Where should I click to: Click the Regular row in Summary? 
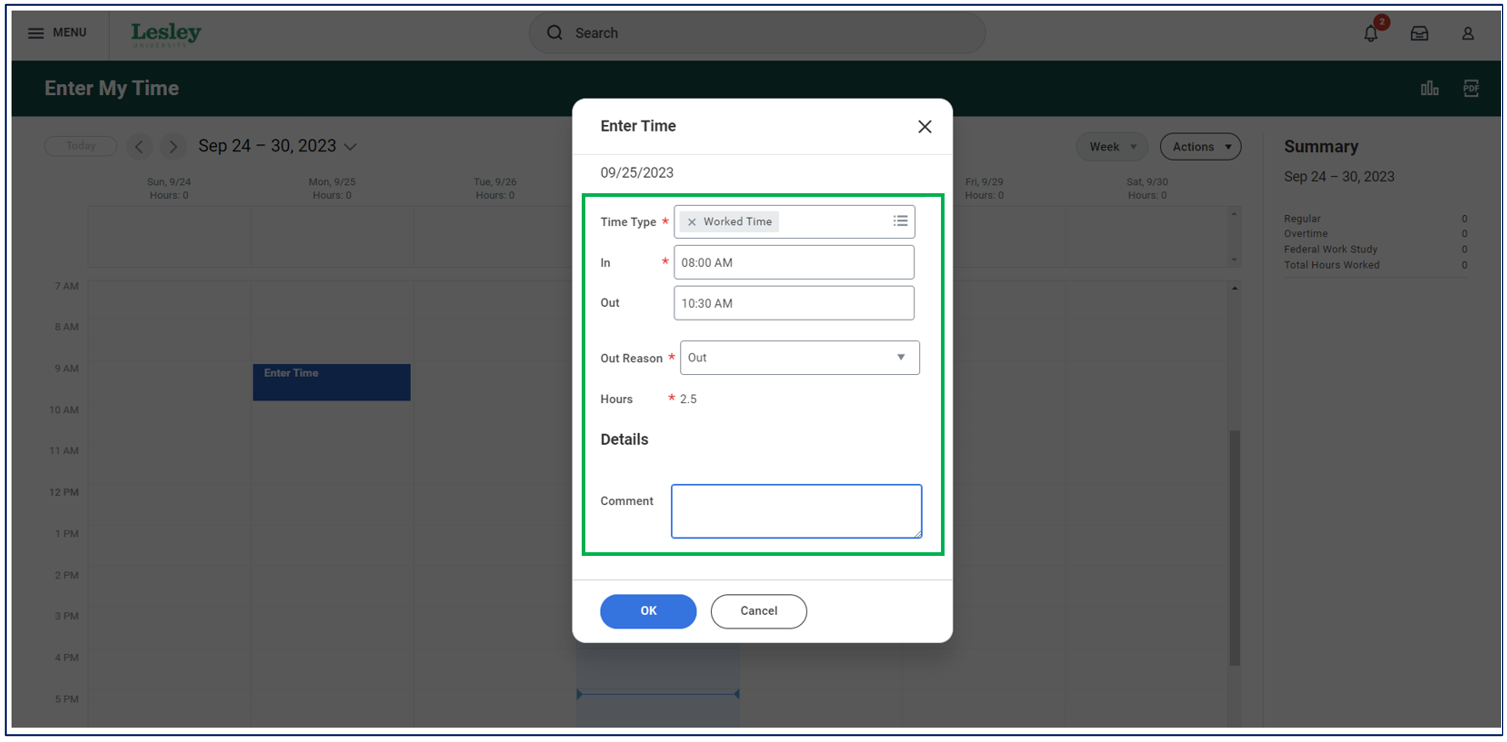tap(1376, 219)
